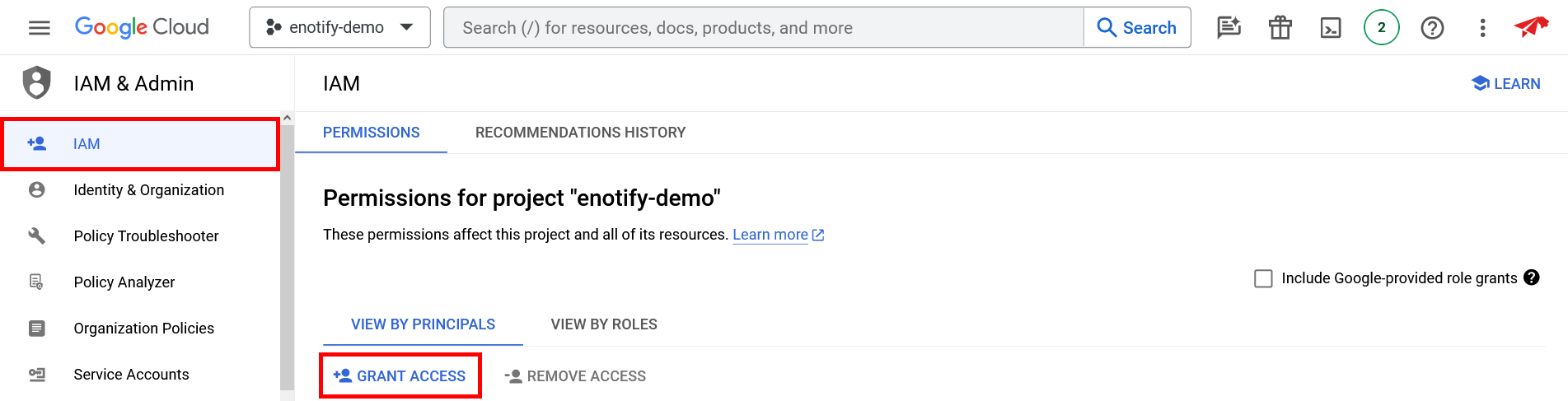The width and height of the screenshot is (1568, 401).
Task: Follow the Learn more link
Action: coord(770,235)
